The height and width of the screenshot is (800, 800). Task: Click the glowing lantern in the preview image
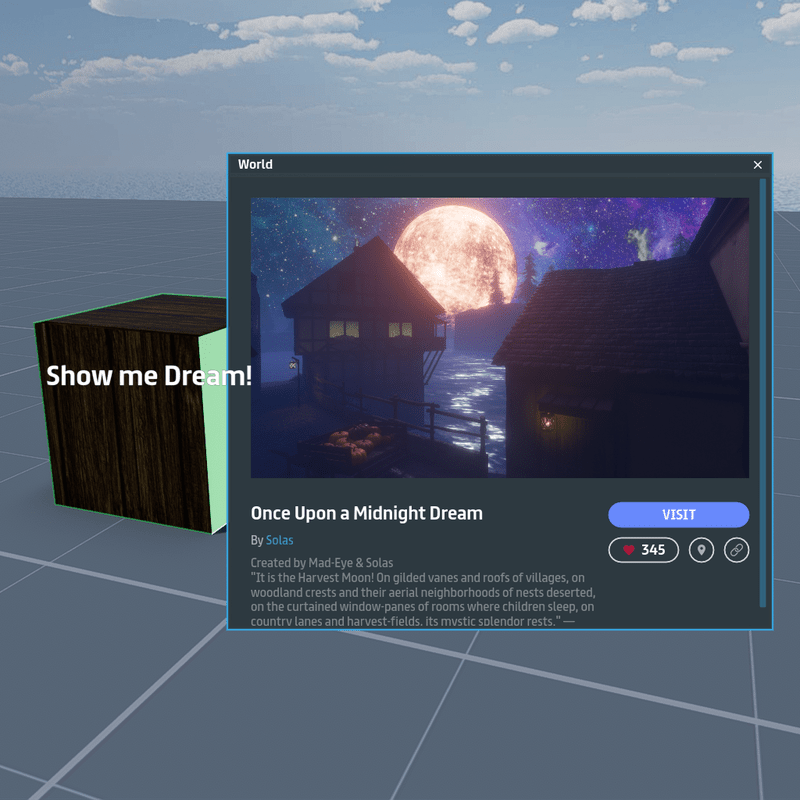coord(548,421)
